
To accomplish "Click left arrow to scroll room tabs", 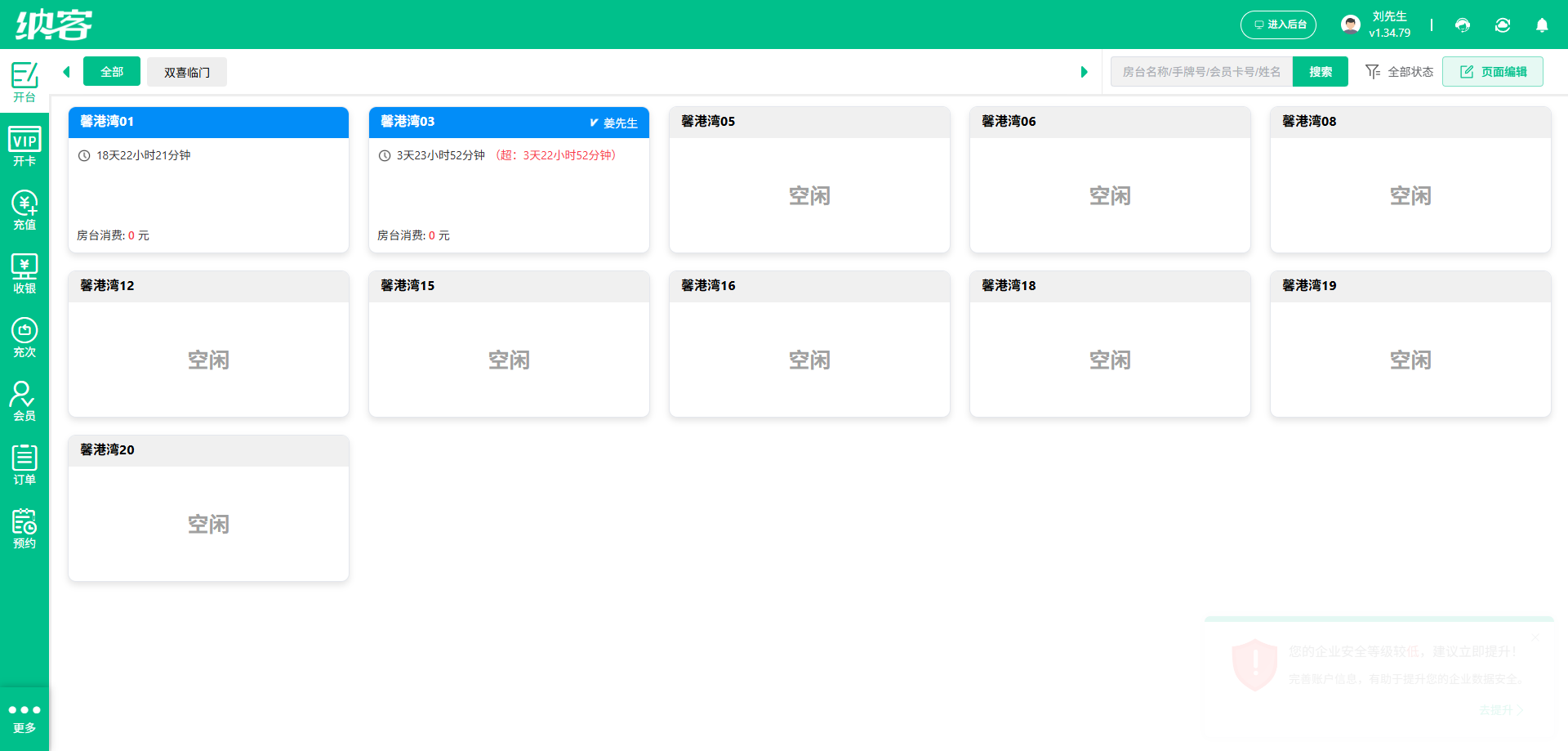I will [x=66, y=72].
